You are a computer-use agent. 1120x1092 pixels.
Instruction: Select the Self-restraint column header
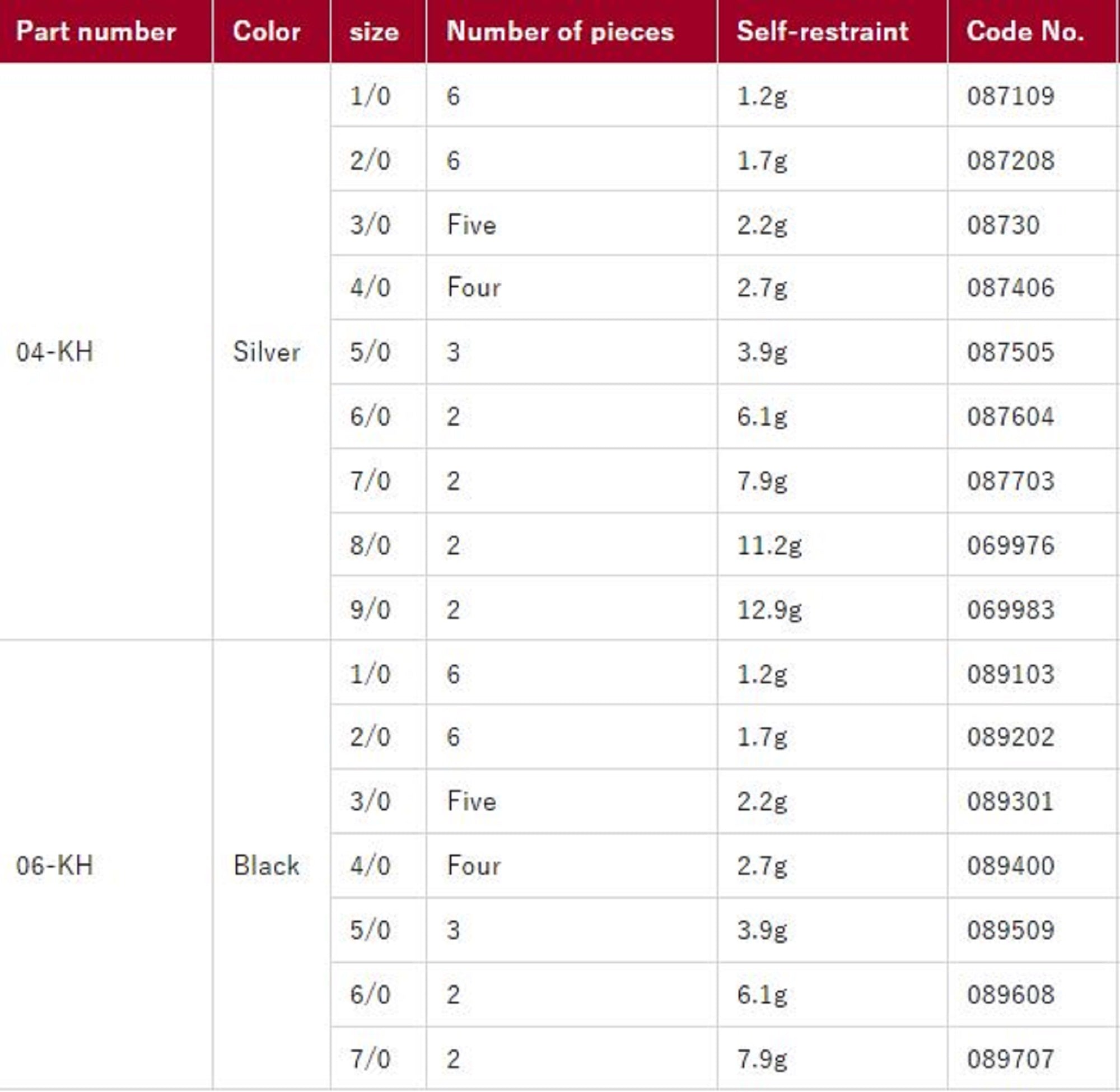click(x=823, y=31)
